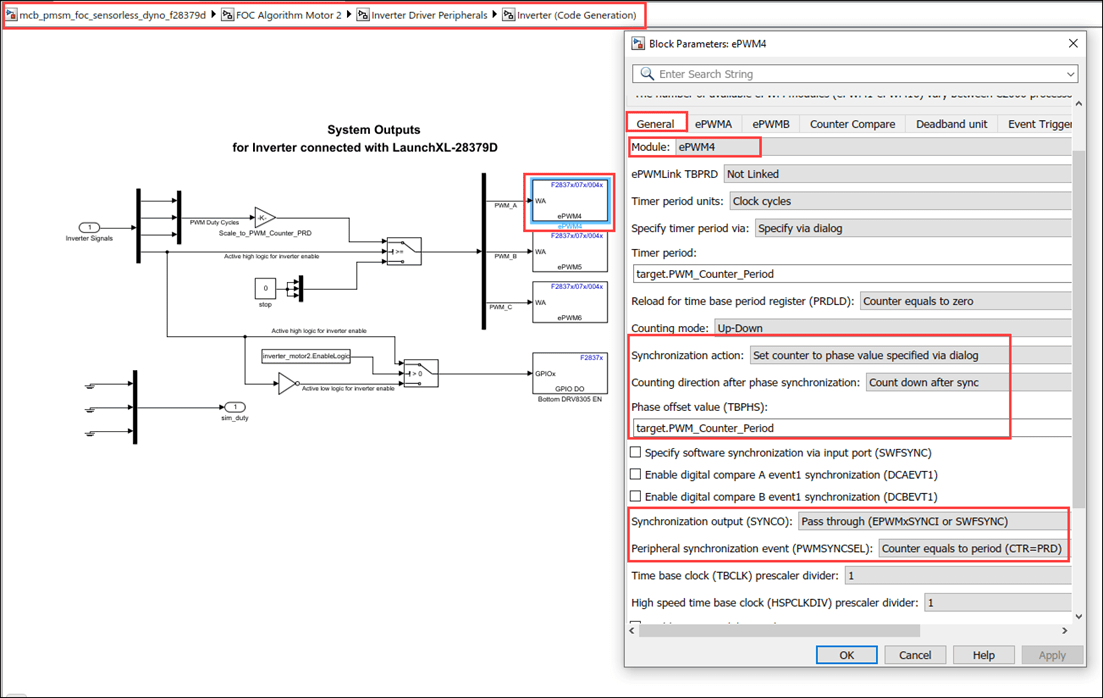Close the Block Parameters ePWM4 dialog
1103x698 pixels.
1073,44
